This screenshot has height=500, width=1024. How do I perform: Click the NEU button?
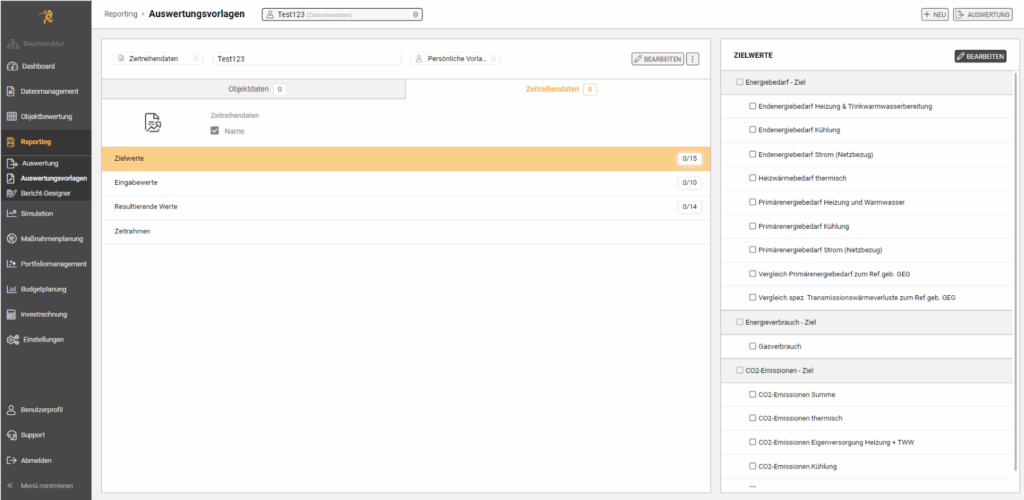tap(934, 15)
